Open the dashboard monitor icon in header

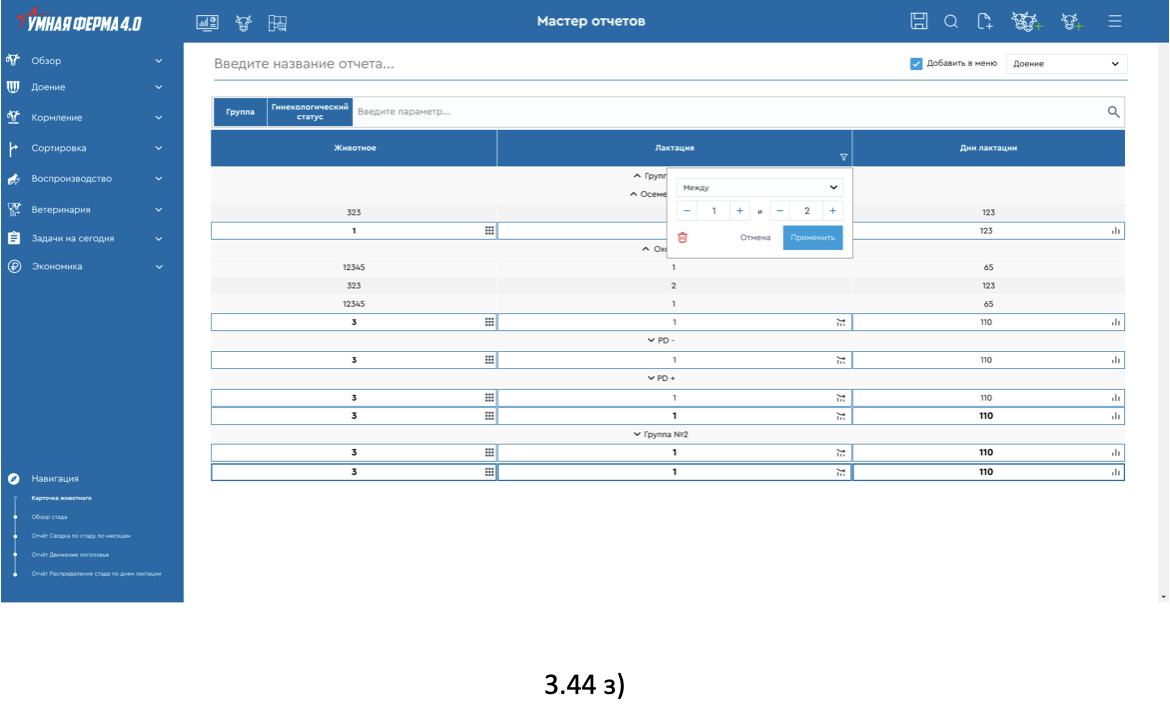(x=207, y=22)
